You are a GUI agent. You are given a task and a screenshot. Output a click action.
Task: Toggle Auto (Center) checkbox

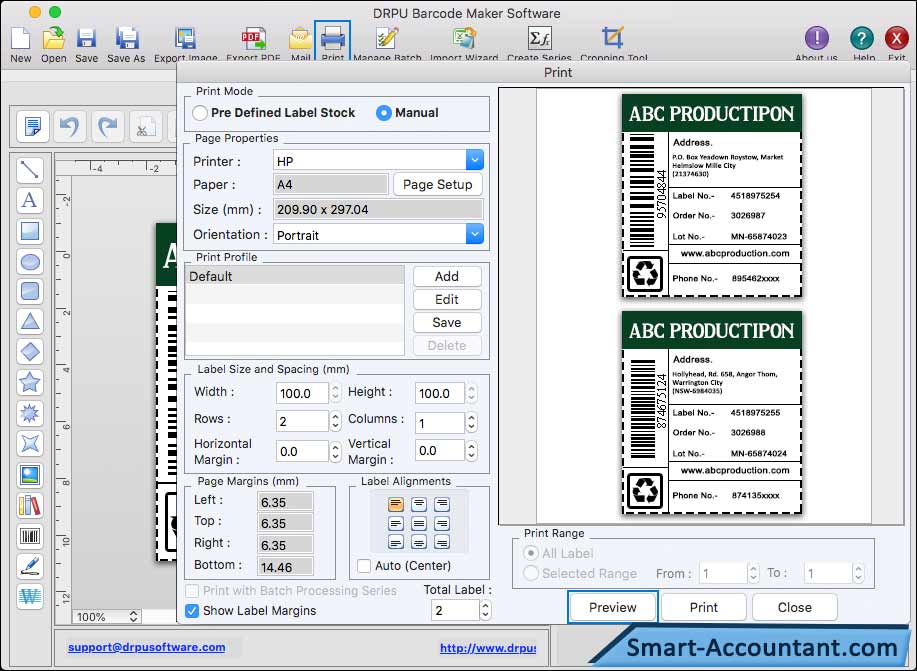pyautogui.click(x=364, y=566)
